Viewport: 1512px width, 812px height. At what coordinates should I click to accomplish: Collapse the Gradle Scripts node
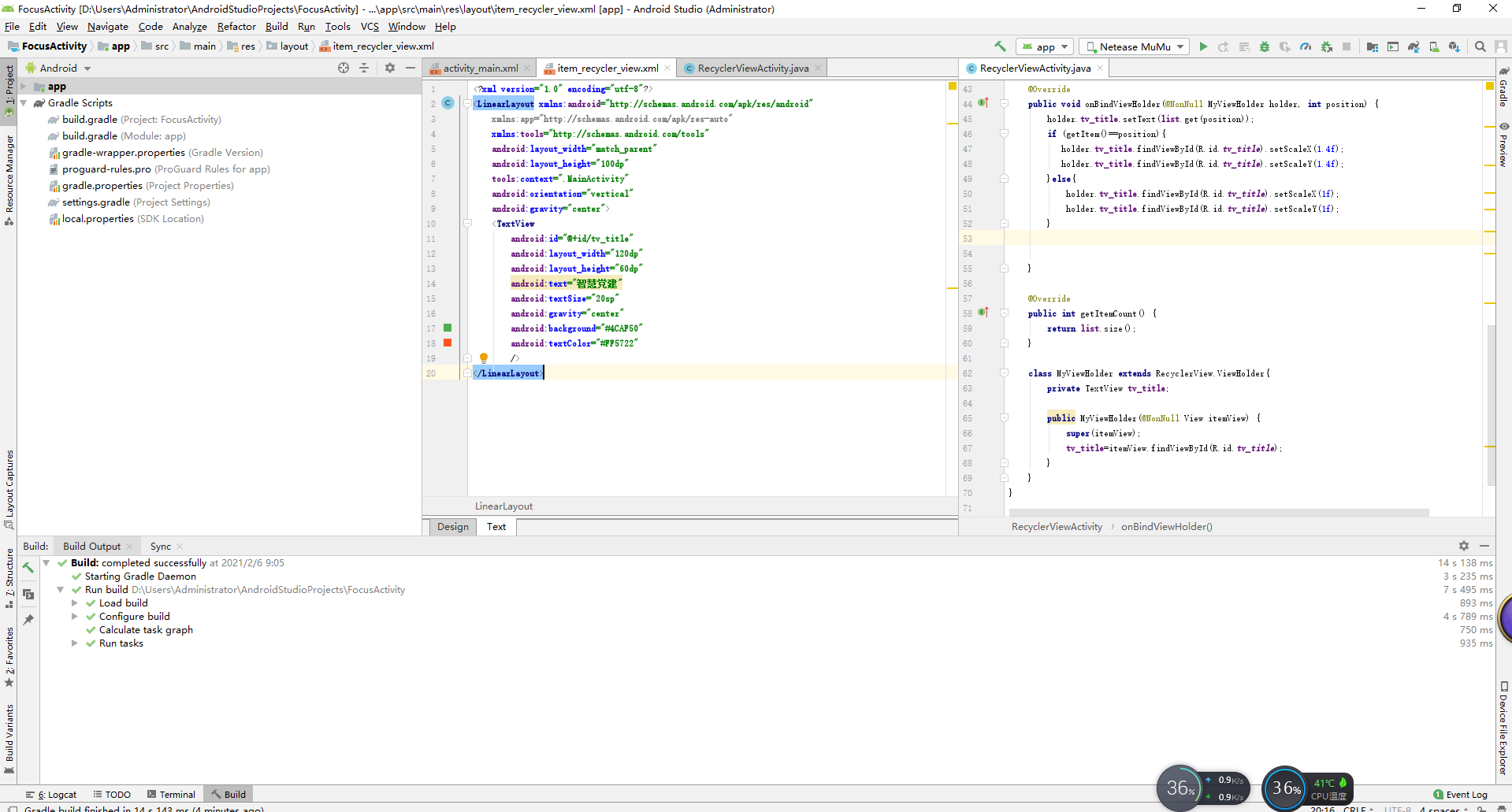click(24, 103)
